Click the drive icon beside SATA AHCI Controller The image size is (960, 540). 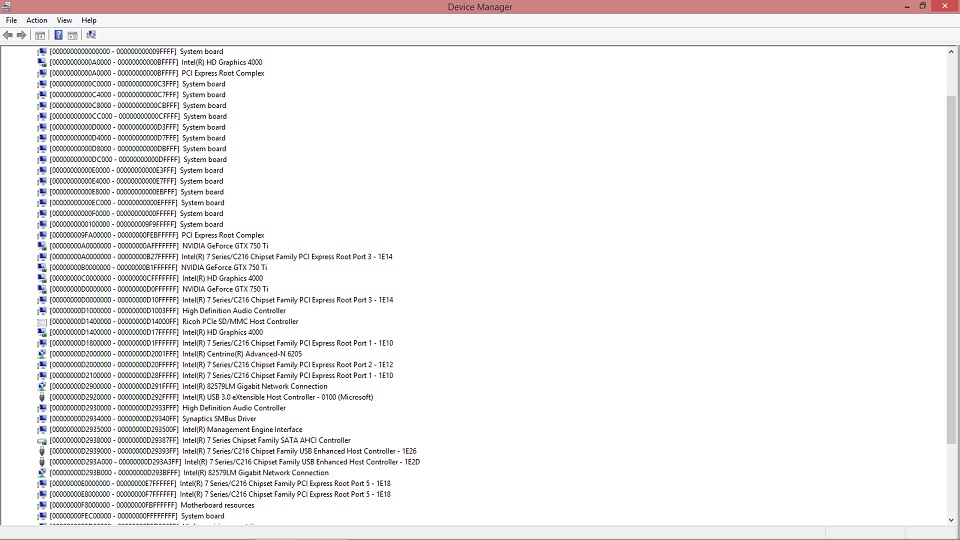(x=42, y=441)
